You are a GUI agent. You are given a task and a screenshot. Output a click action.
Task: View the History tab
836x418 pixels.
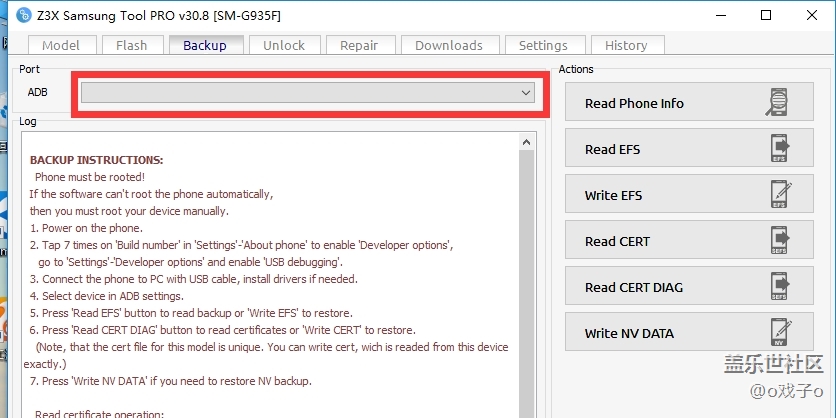coord(626,45)
